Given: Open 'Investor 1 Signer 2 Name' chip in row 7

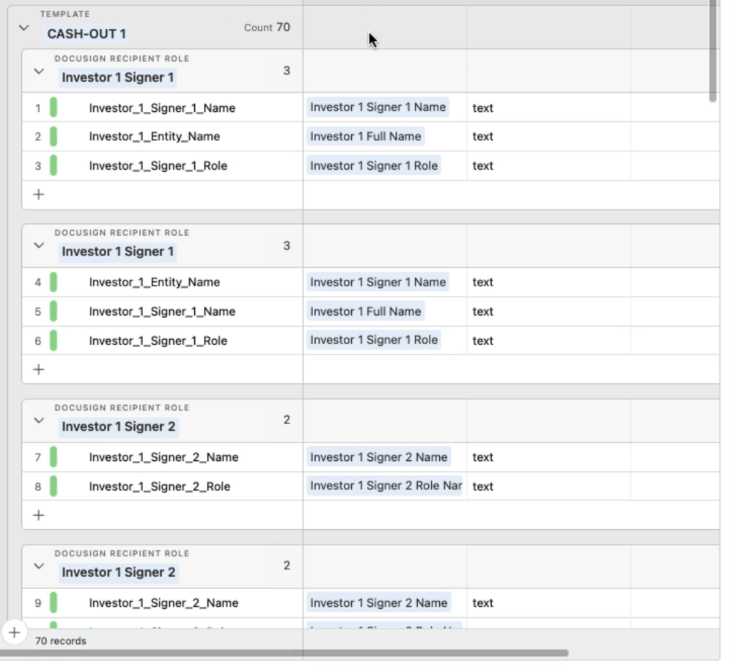Looking at the screenshot, I should tap(379, 458).
